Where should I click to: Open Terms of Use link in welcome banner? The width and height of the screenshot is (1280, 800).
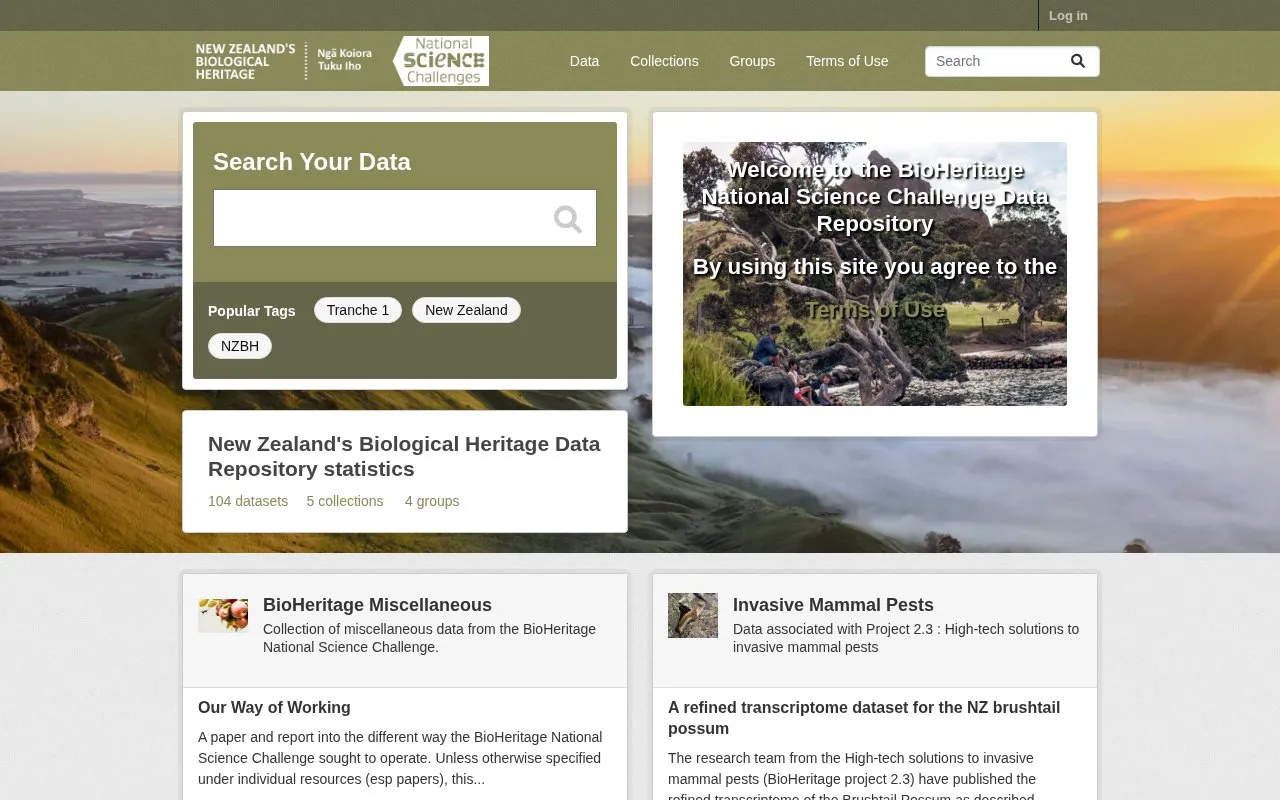875,310
